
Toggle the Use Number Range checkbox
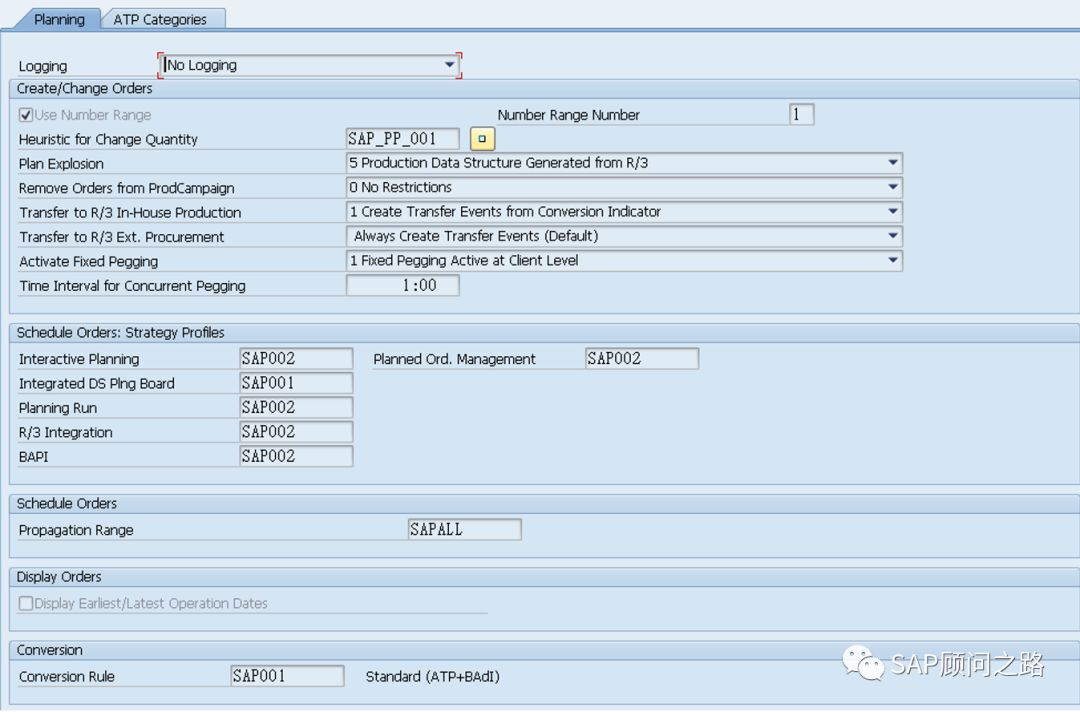point(26,115)
